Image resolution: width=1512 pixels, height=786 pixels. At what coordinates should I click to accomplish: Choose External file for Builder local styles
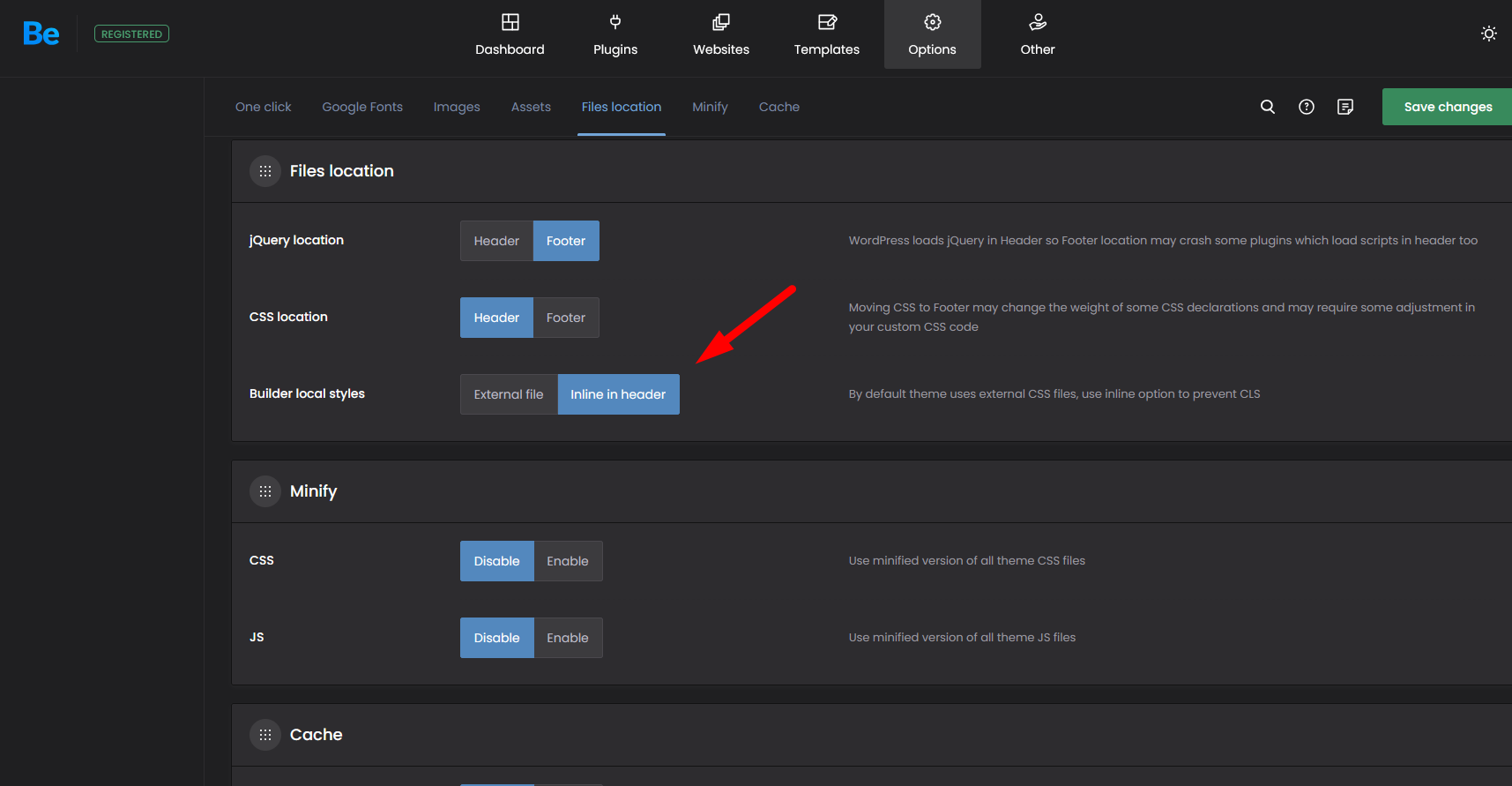[x=509, y=394]
